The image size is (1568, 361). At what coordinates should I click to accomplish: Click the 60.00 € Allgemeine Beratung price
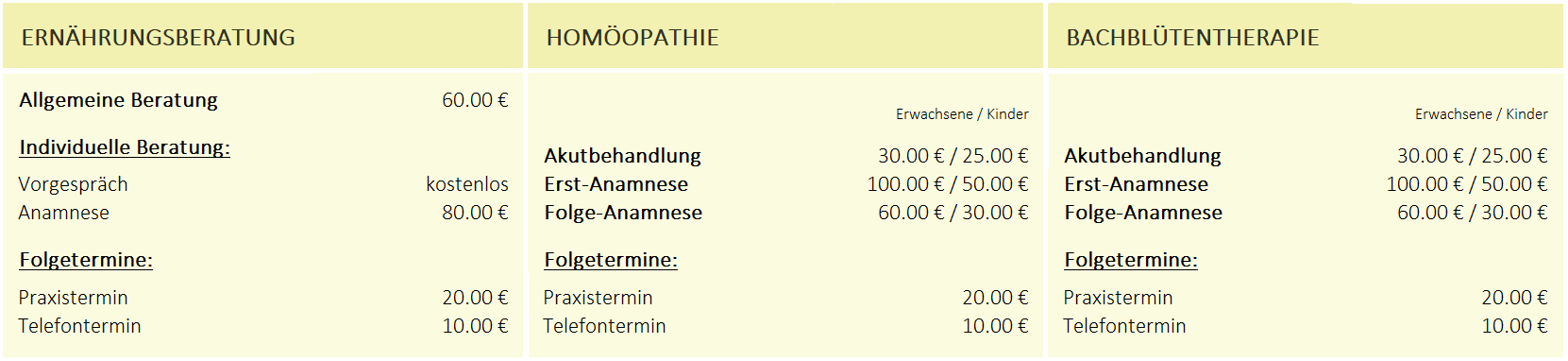(475, 100)
